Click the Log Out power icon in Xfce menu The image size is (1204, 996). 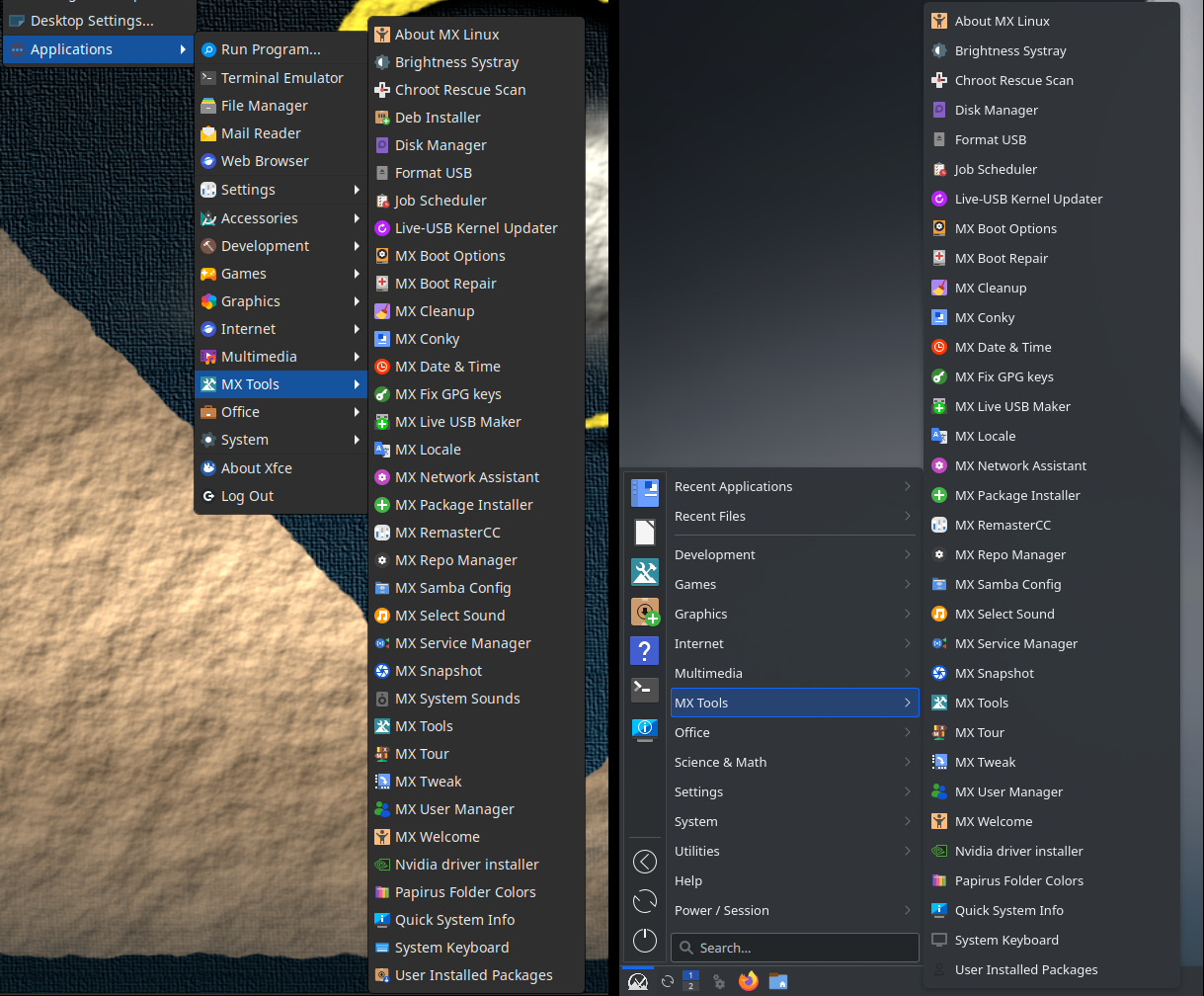point(208,496)
